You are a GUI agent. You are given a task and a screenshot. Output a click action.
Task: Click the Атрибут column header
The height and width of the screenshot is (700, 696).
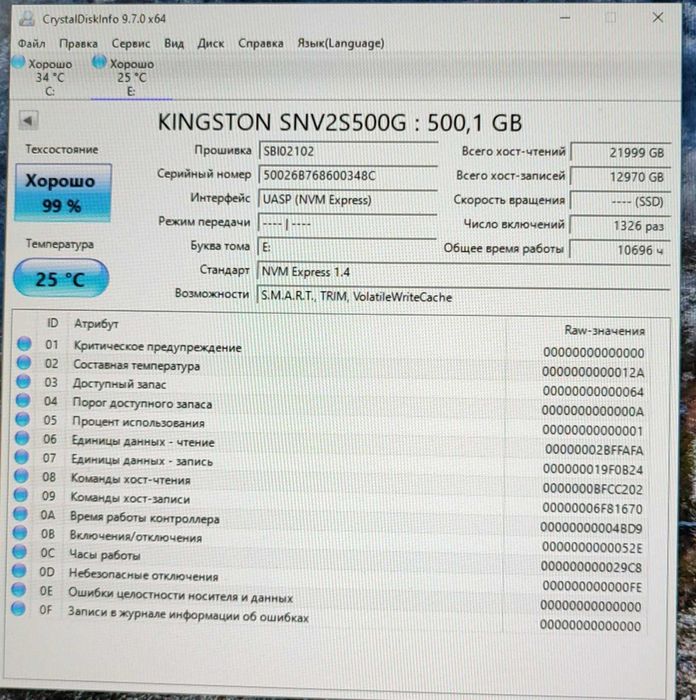point(96,324)
